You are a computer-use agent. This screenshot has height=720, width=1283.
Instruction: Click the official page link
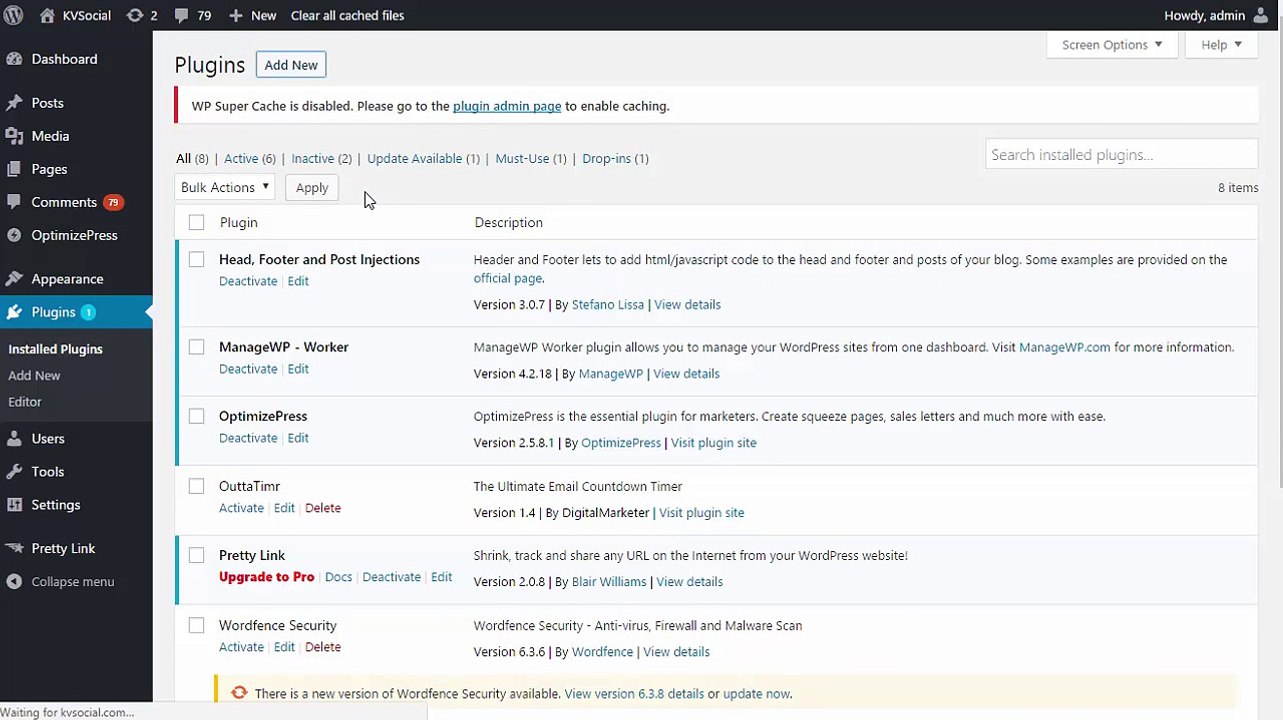click(507, 278)
